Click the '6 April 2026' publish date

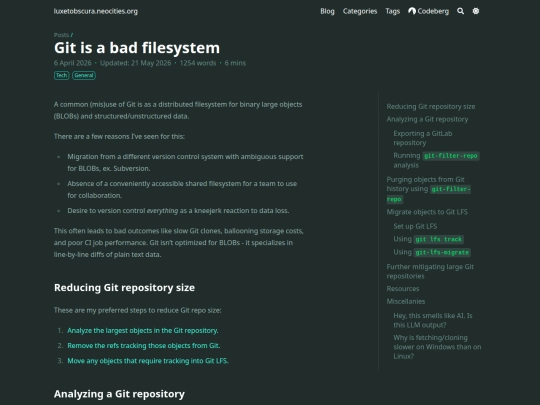pyautogui.click(x=72, y=63)
